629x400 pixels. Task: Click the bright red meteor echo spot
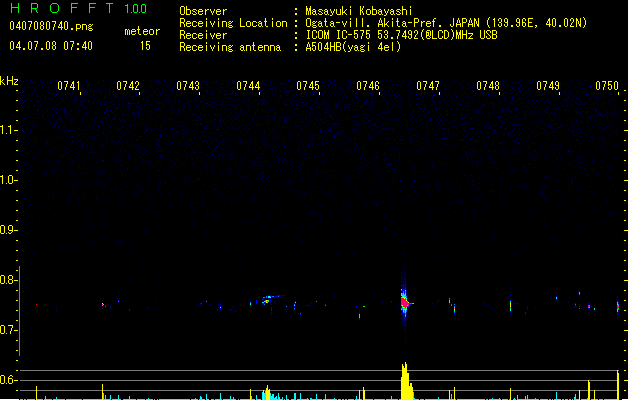[405, 300]
